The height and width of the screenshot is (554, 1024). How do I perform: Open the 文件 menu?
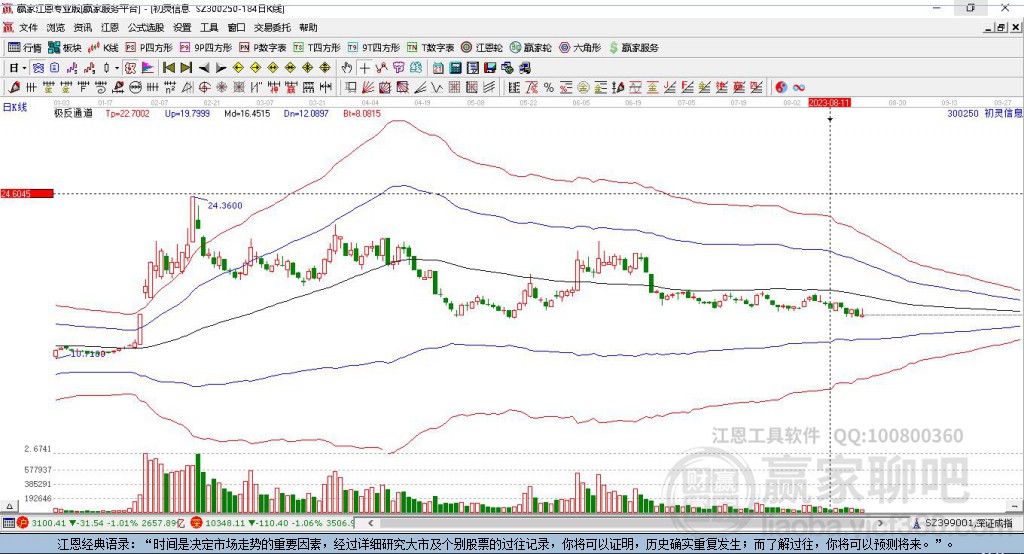tap(28, 27)
